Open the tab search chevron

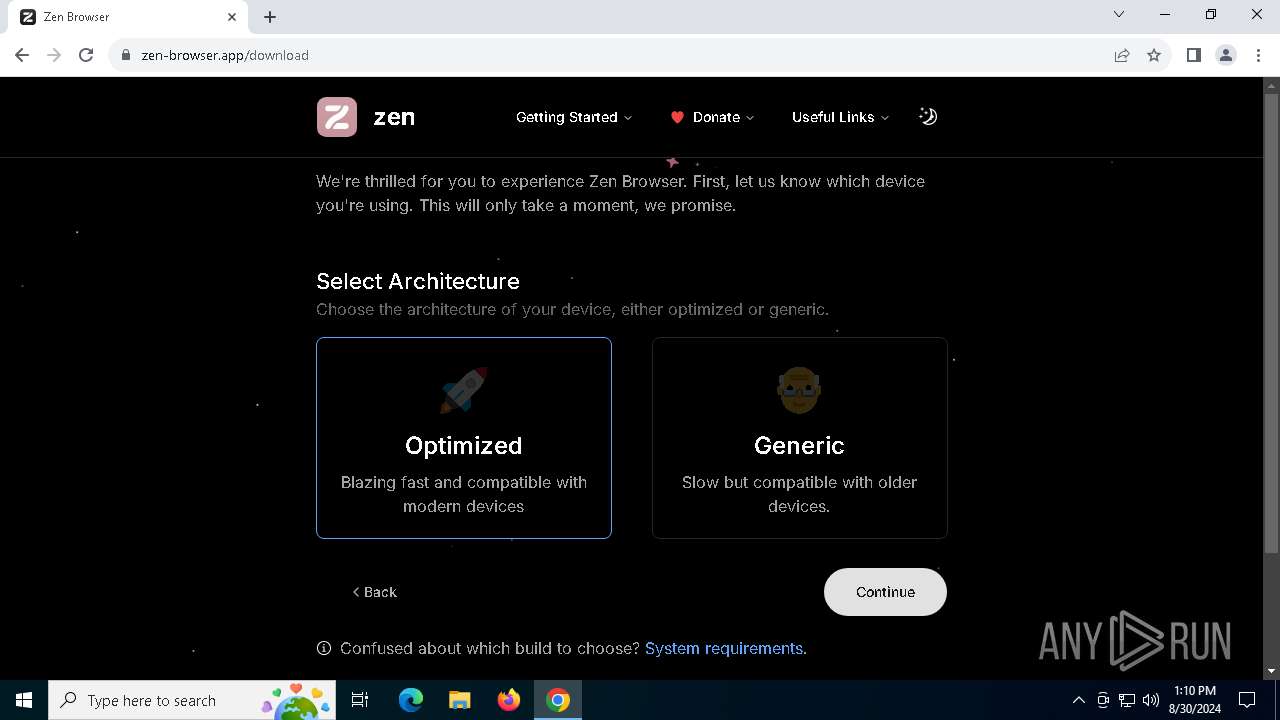point(1119,14)
